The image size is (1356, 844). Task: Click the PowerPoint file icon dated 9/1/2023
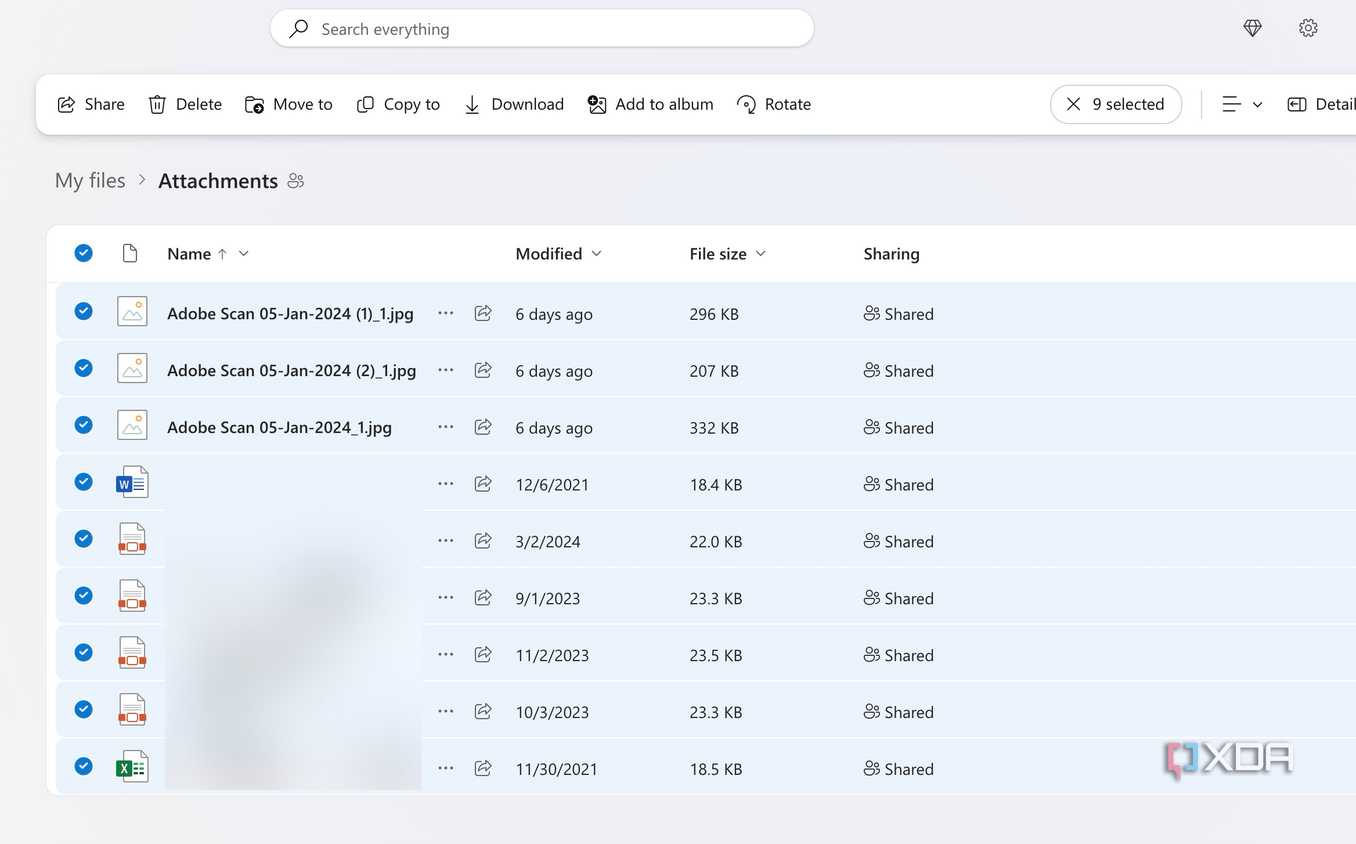click(132, 596)
